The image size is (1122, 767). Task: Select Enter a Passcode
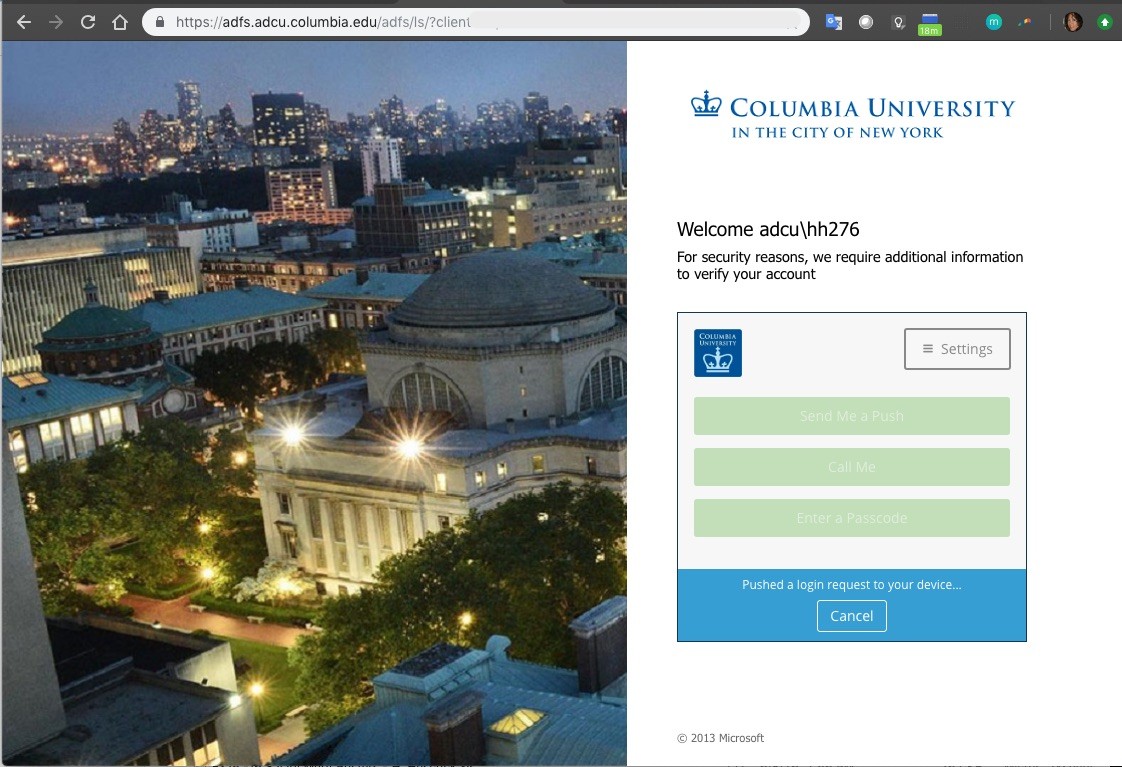(x=852, y=518)
